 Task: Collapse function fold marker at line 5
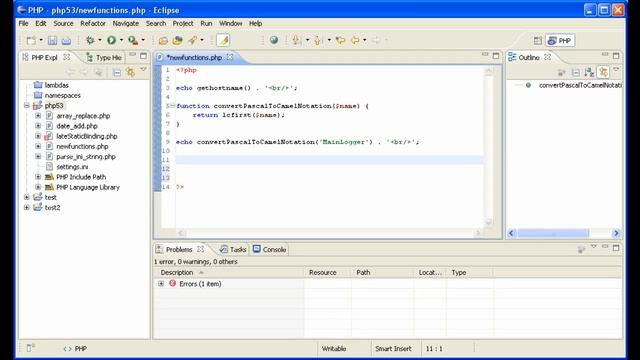pyautogui.click(x=172, y=106)
